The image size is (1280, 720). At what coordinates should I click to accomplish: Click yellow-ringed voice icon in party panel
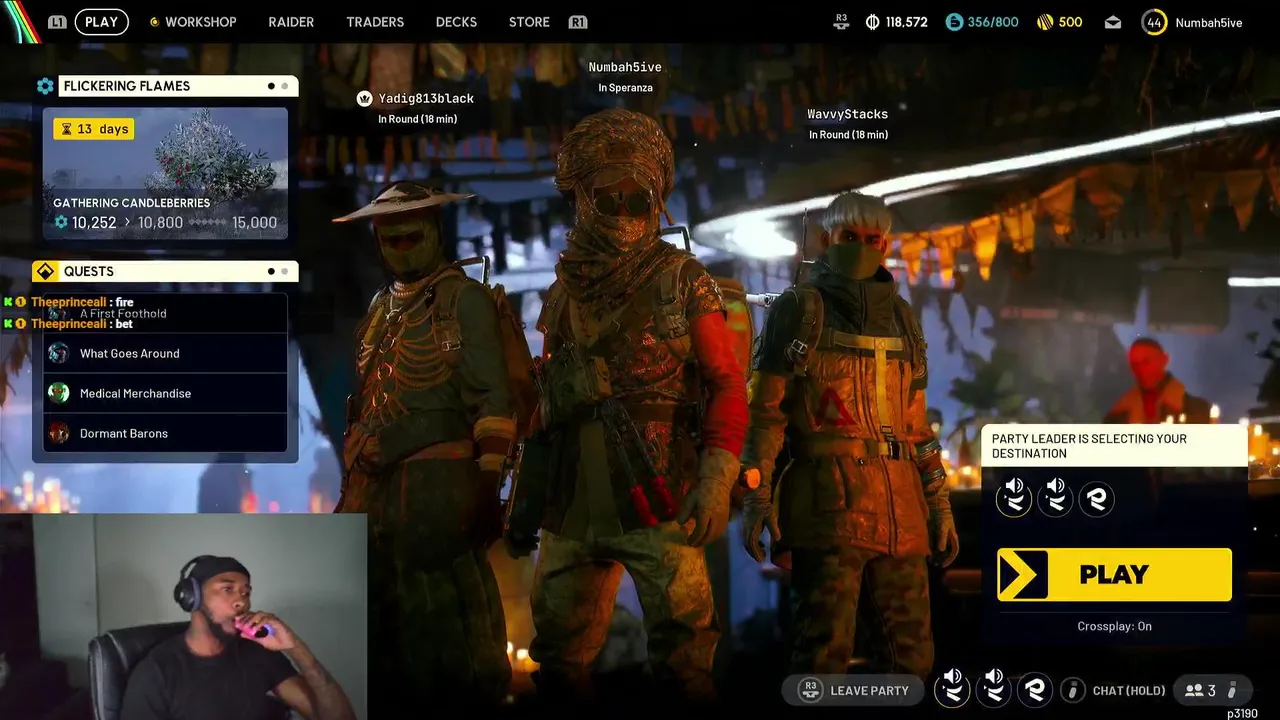pos(1014,497)
